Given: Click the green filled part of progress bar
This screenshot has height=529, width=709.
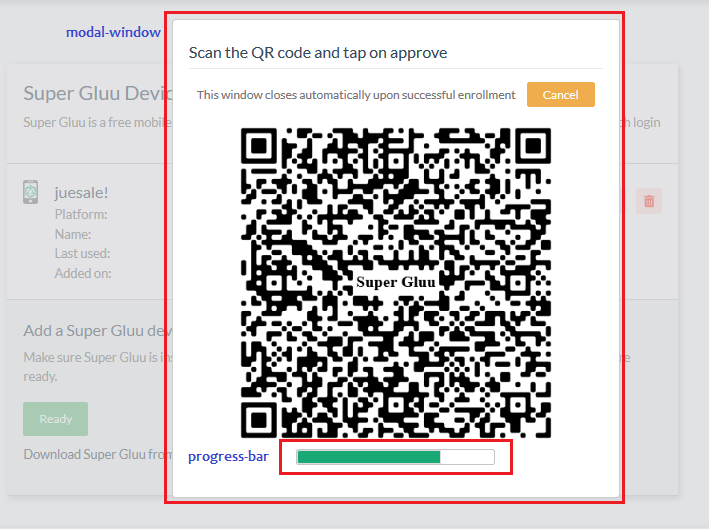Looking at the screenshot, I should [369, 457].
